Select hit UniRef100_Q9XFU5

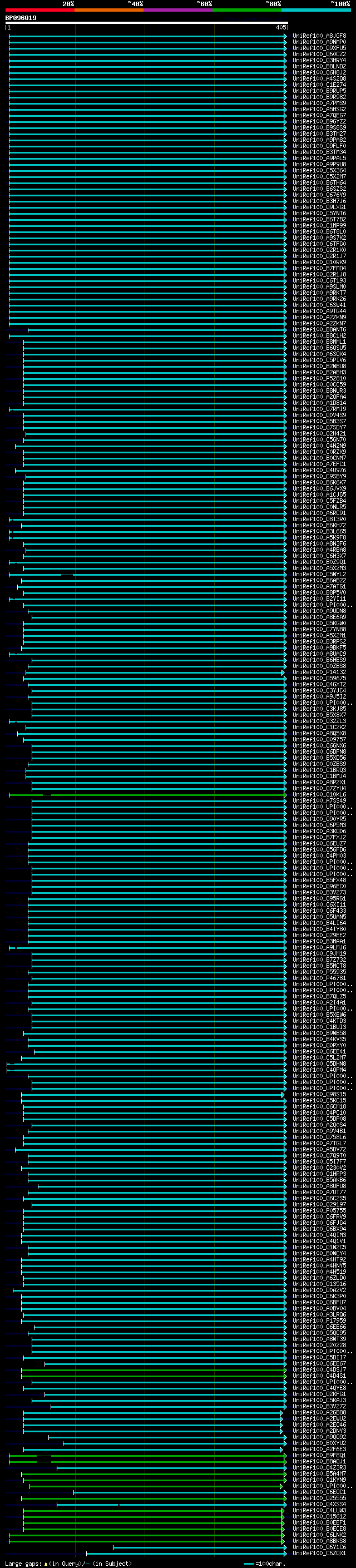click(319, 48)
